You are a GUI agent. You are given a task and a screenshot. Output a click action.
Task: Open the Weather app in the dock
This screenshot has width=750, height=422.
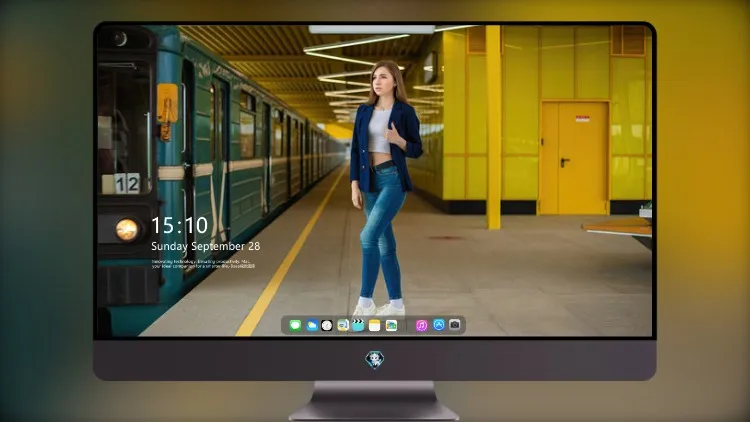[312, 325]
